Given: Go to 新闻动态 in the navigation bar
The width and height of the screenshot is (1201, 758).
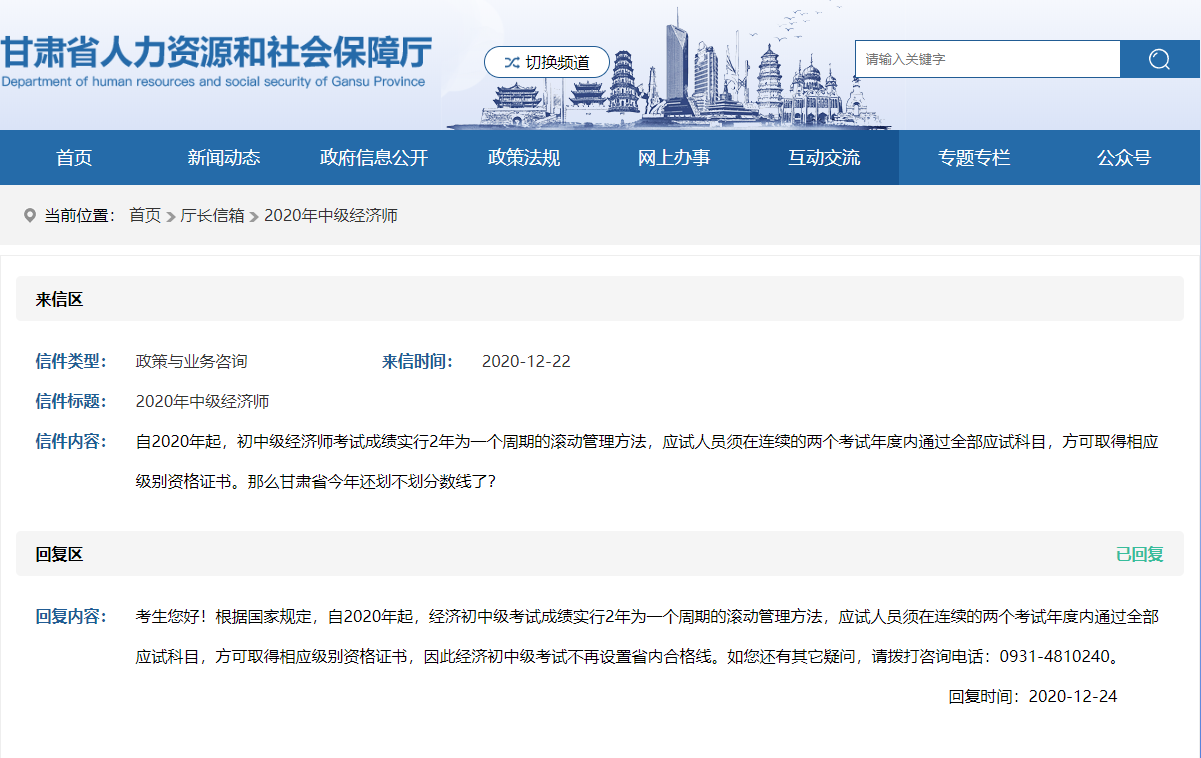Looking at the screenshot, I should pos(224,158).
